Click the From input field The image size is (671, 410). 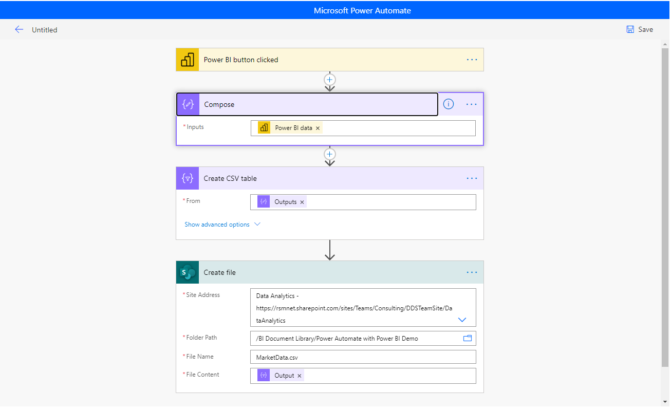pos(363,202)
